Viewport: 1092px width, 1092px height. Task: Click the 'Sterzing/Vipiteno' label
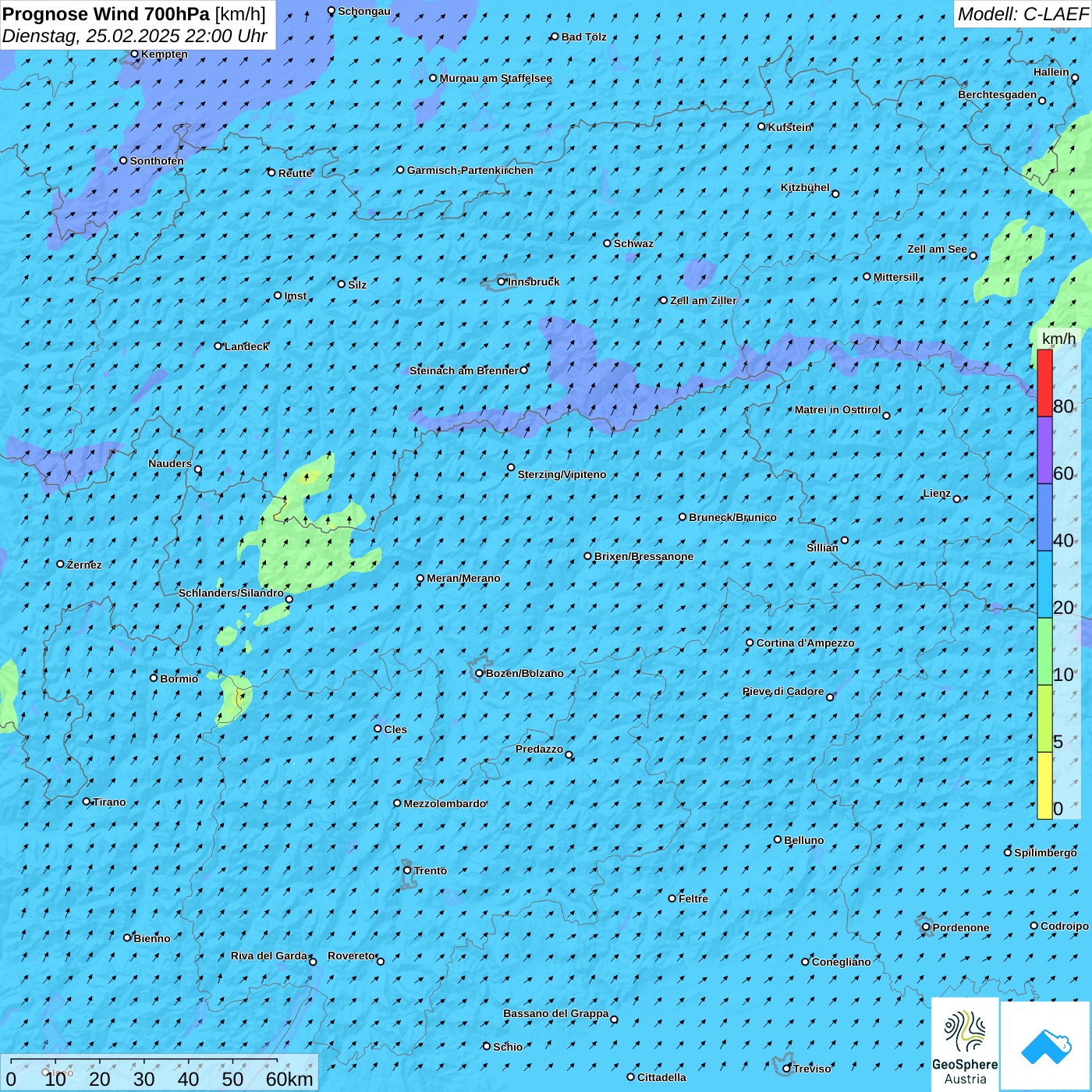[x=562, y=474]
